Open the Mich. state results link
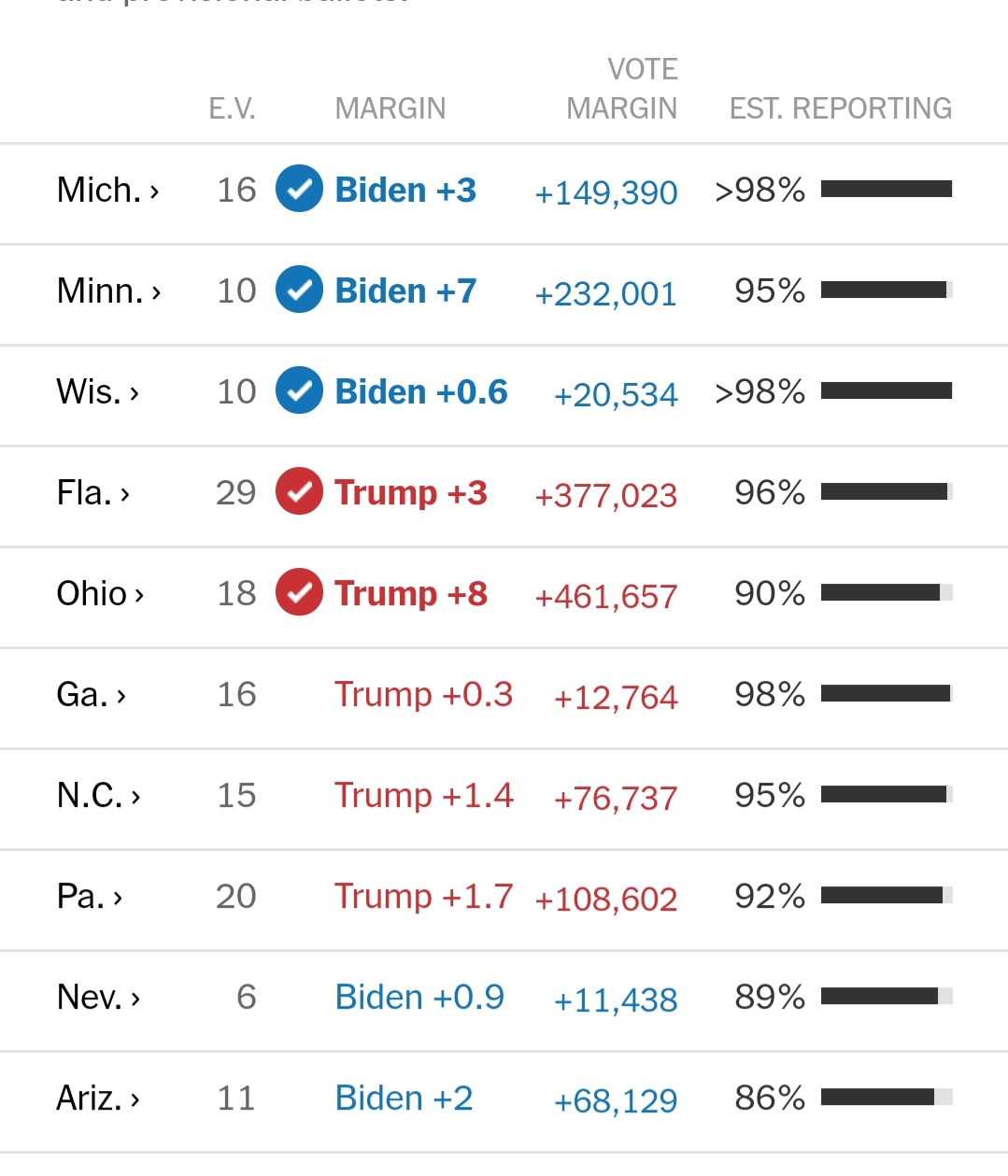The image size is (1008, 1176). tap(107, 190)
